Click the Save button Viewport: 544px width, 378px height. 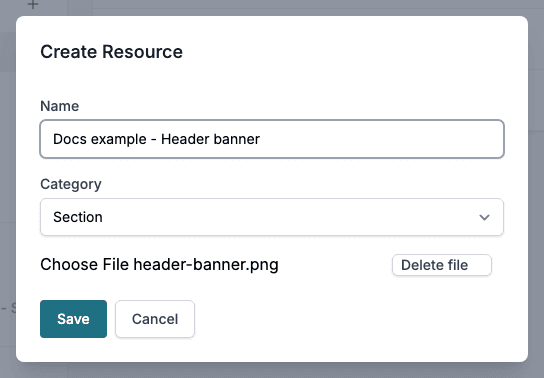74,319
